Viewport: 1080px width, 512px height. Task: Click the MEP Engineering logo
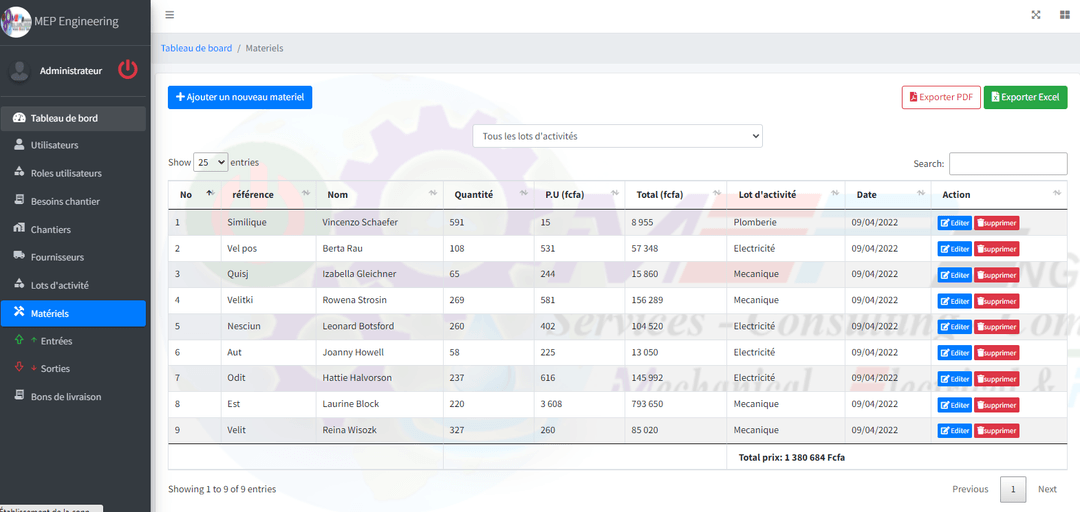click(16, 21)
